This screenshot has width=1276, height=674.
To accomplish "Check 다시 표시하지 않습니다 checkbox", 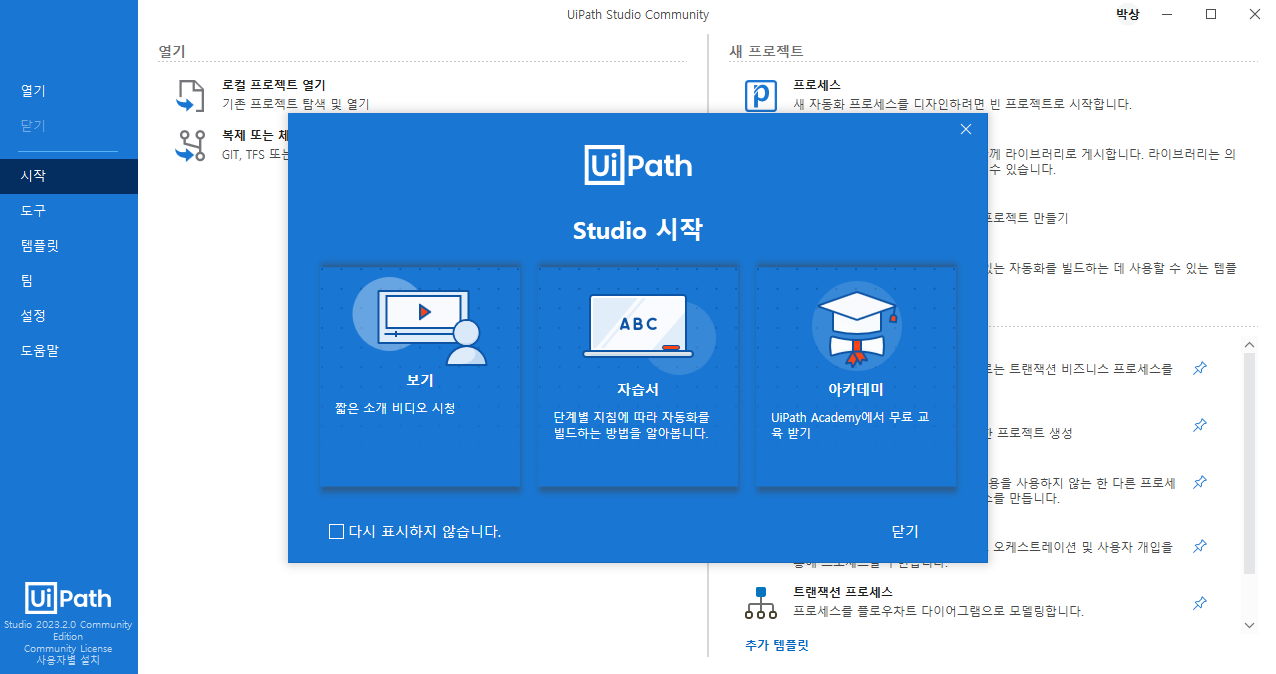I will point(337,531).
